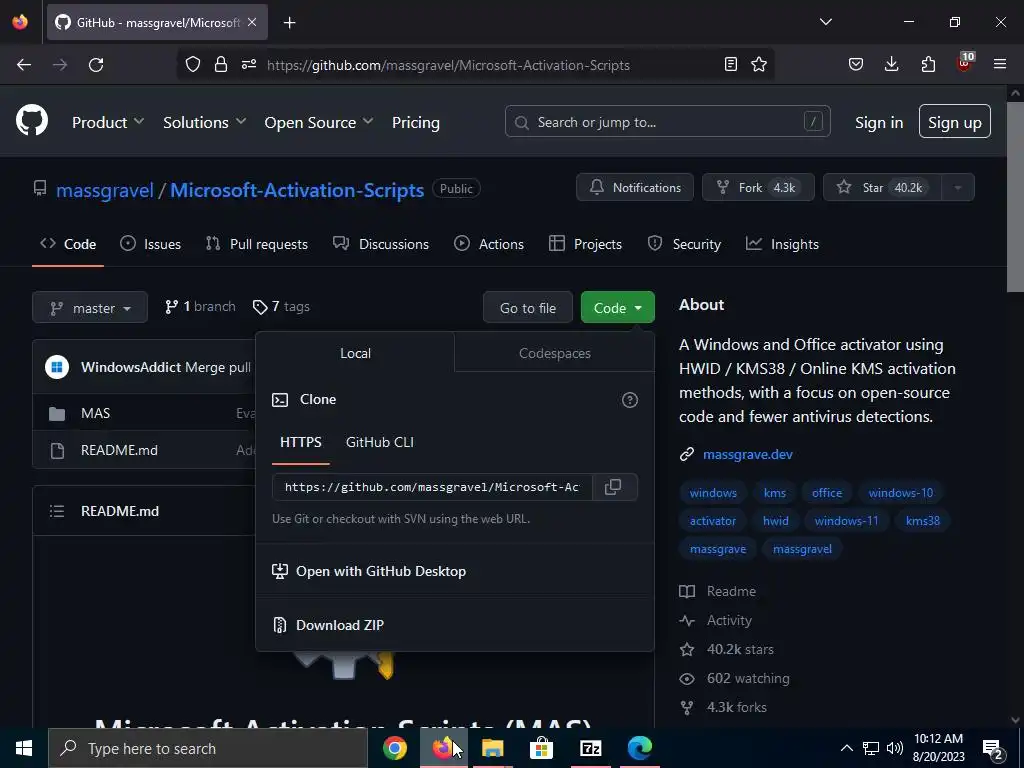Open the MAS folder
Screen dimensions: 1024x768
[95, 413]
